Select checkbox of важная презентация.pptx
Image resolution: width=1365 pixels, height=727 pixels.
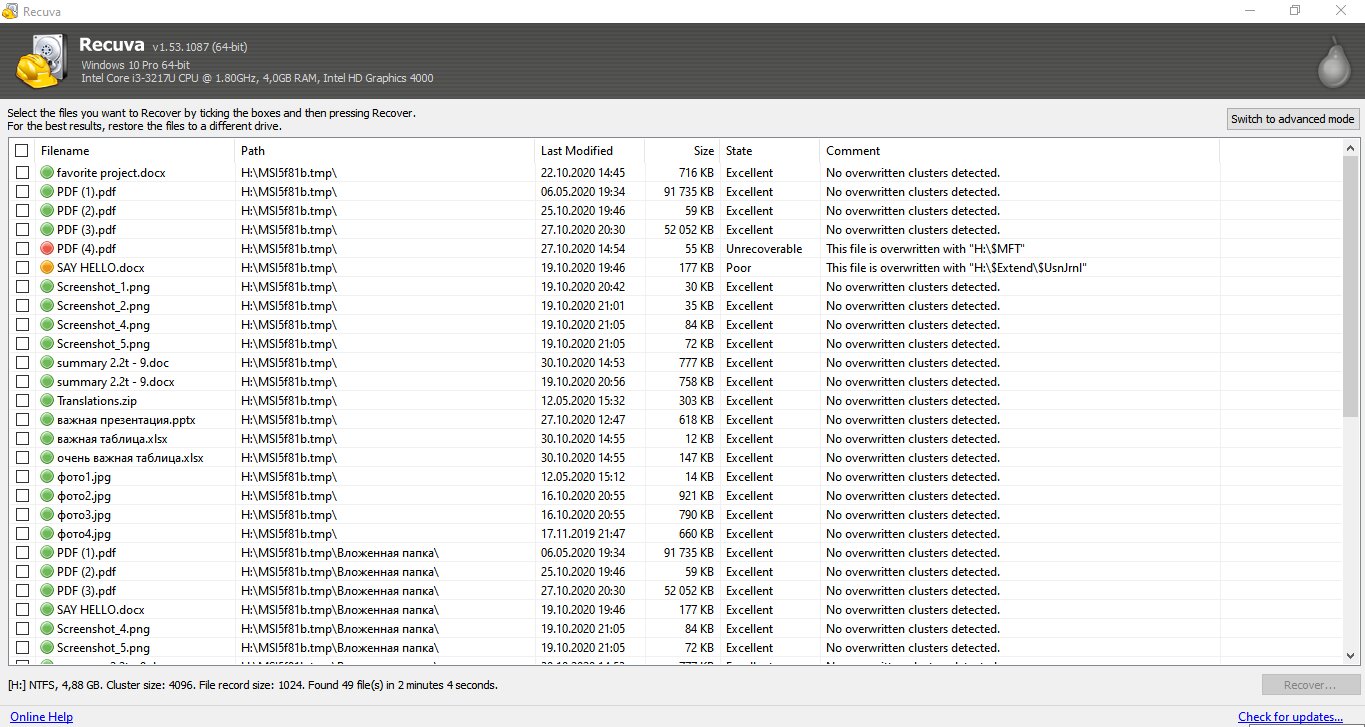(x=22, y=420)
